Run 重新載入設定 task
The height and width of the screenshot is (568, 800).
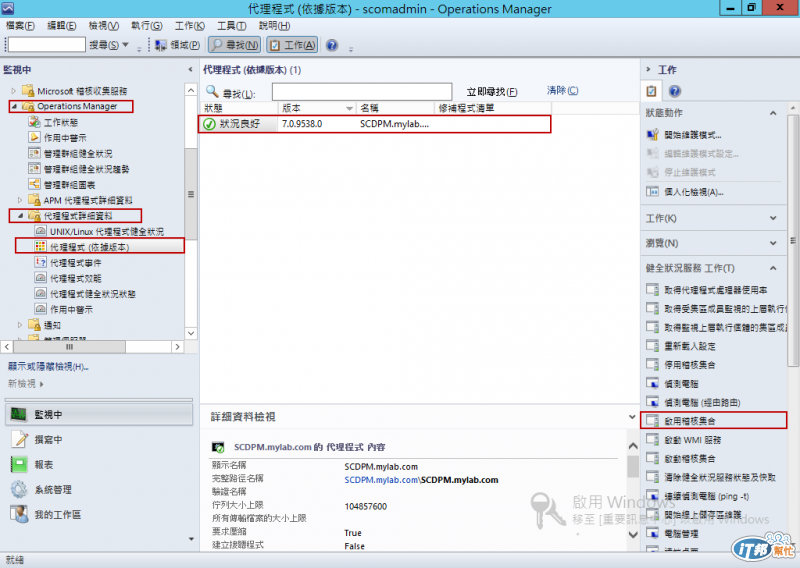click(x=690, y=346)
